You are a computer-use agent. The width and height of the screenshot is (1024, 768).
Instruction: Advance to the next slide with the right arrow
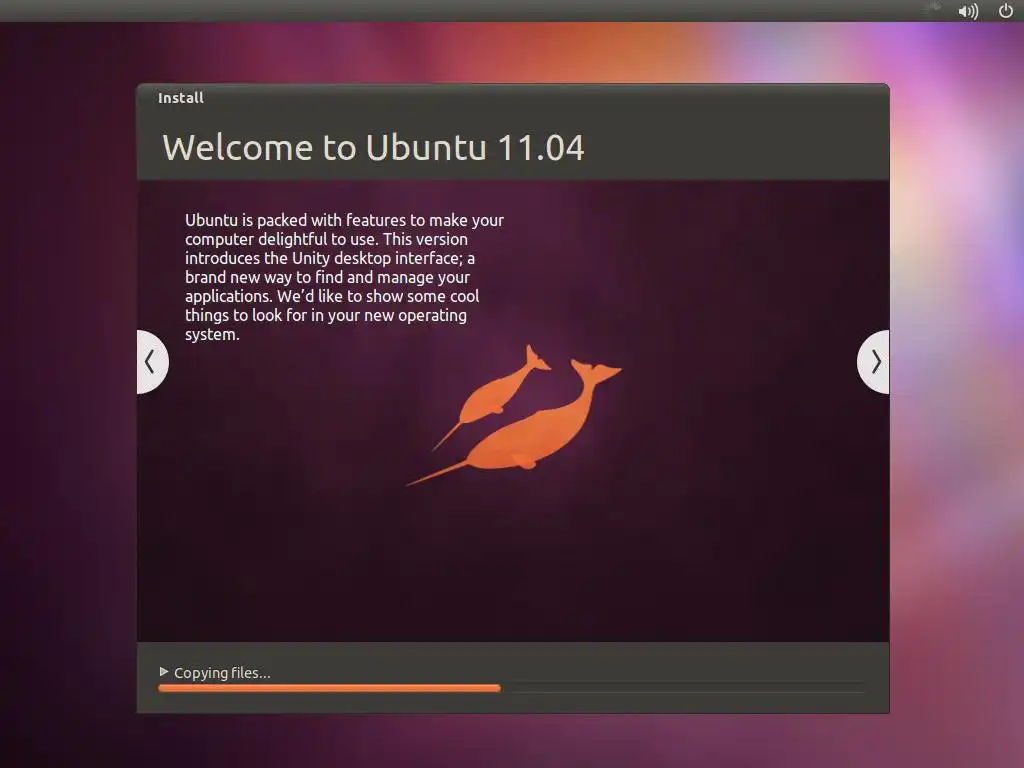[874, 362]
